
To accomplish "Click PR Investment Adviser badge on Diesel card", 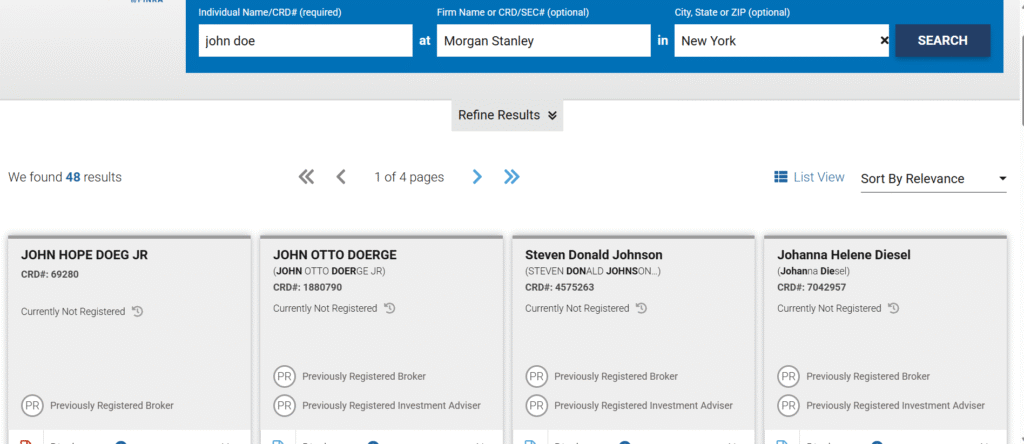I will (x=788, y=405).
